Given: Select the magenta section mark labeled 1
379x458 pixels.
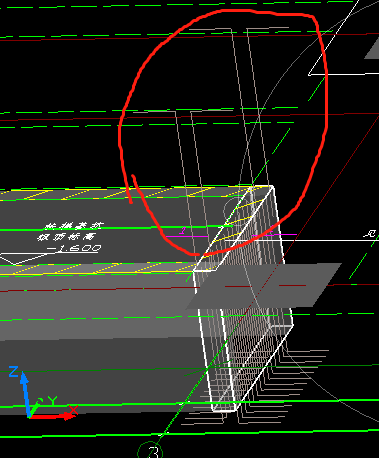Looking at the screenshot, I should coord(183,230).
